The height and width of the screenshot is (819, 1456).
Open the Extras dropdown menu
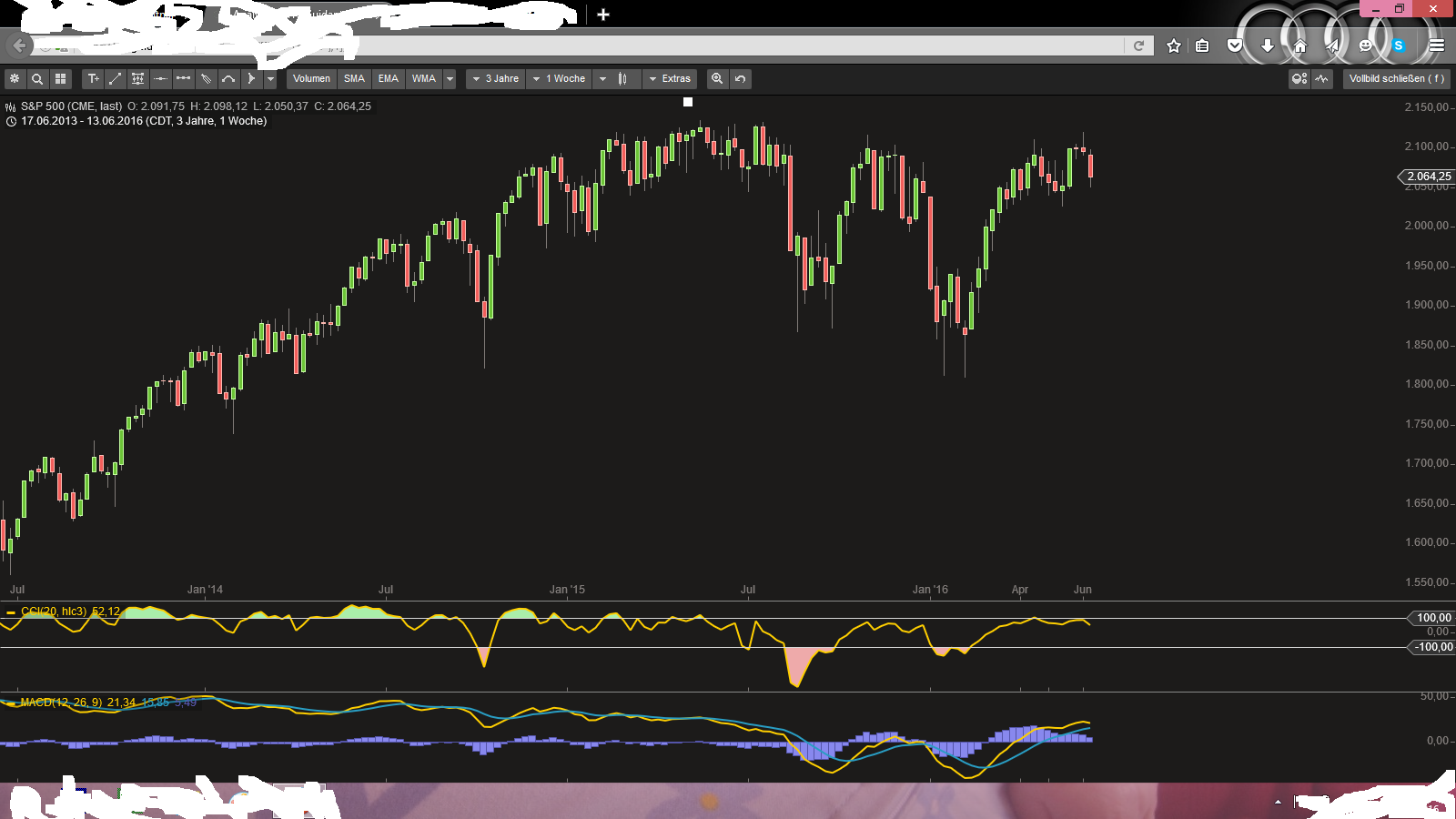670,79
